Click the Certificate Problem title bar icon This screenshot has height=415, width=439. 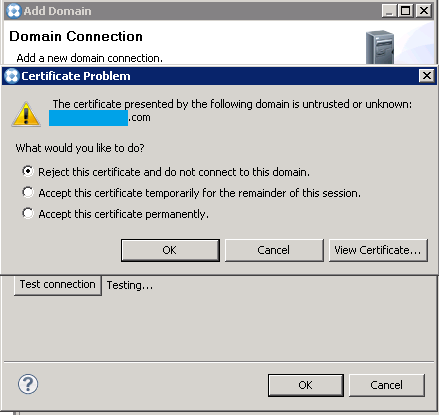click(12, 76)
